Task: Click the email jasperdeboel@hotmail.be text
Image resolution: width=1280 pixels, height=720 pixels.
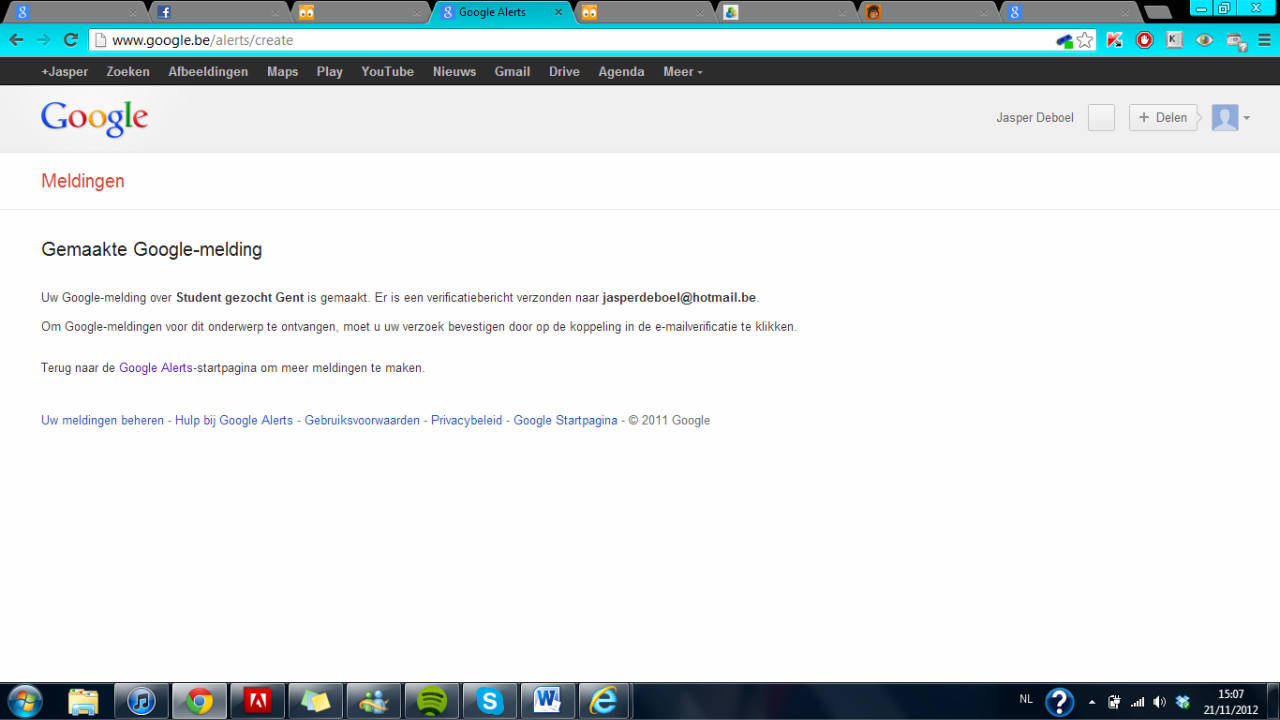Action: [x=679, y=298]
